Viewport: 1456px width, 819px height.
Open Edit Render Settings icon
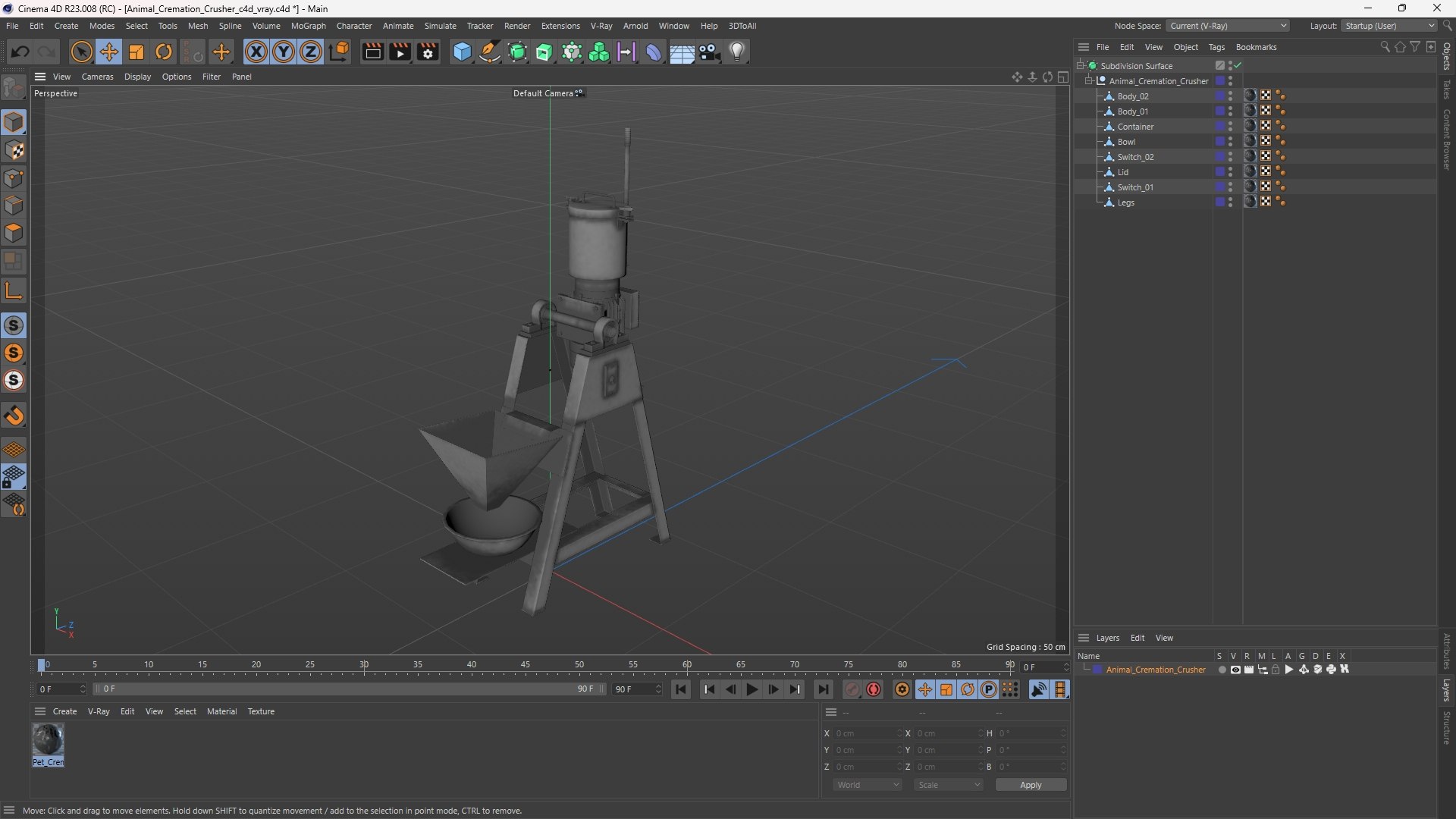click(x=428, y=52)
